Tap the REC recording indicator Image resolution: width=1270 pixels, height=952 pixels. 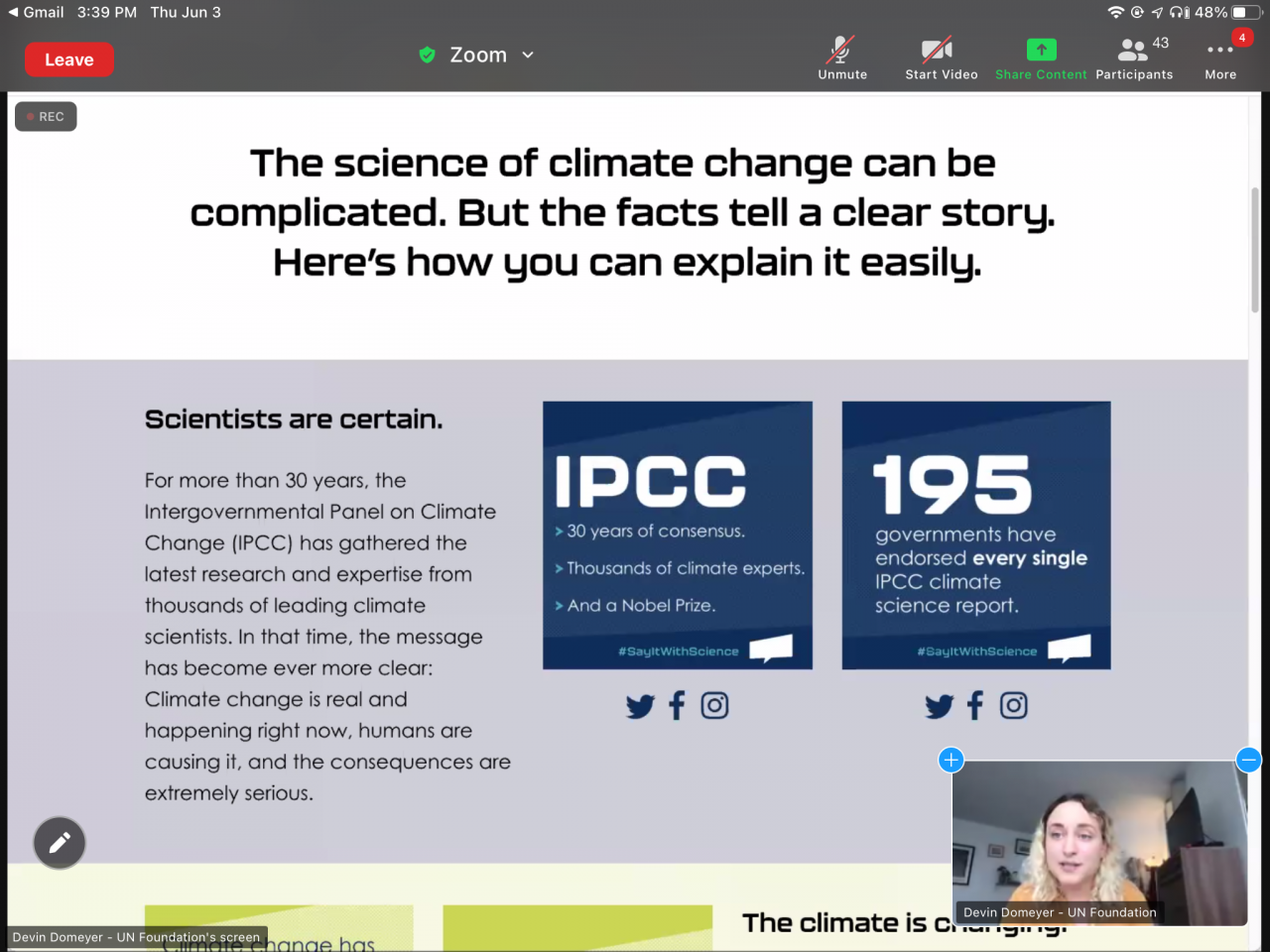[46, 117]
